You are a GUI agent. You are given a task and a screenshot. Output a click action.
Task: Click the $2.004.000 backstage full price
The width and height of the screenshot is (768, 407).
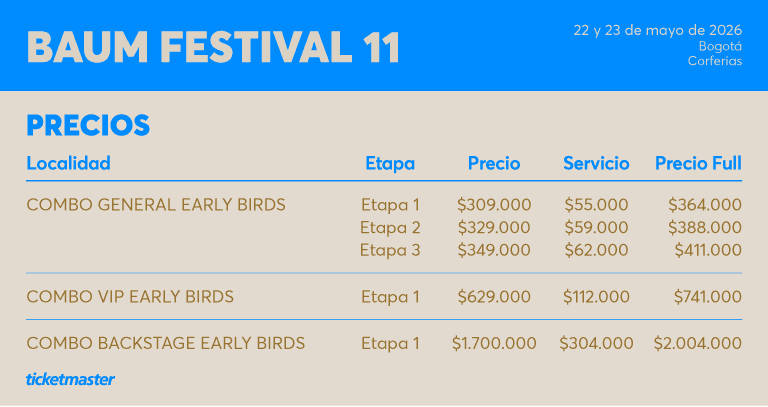point(698,343)
